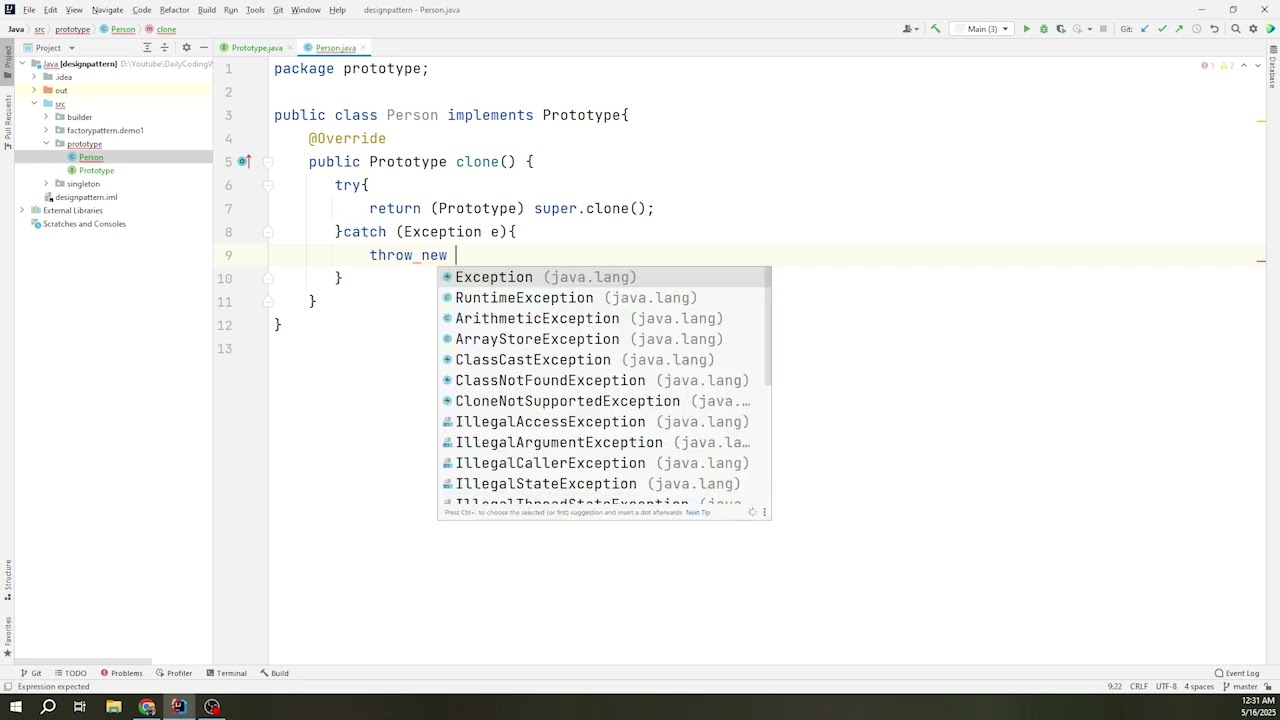Click the completion list scrollbar
This screenshot has width=1280, height=720.
pyautogui.click(x=768, y=327)
